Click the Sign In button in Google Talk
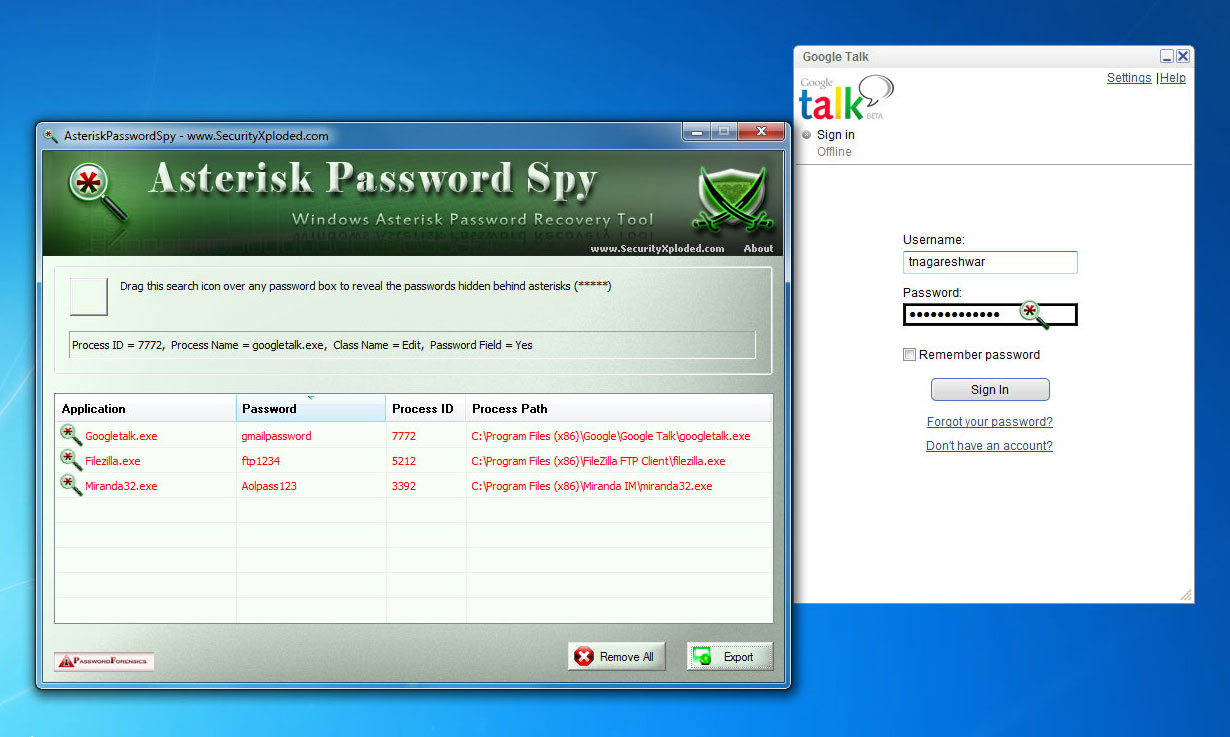The height and width of the screenshot is (737, 1230). (x=990, y=390)
